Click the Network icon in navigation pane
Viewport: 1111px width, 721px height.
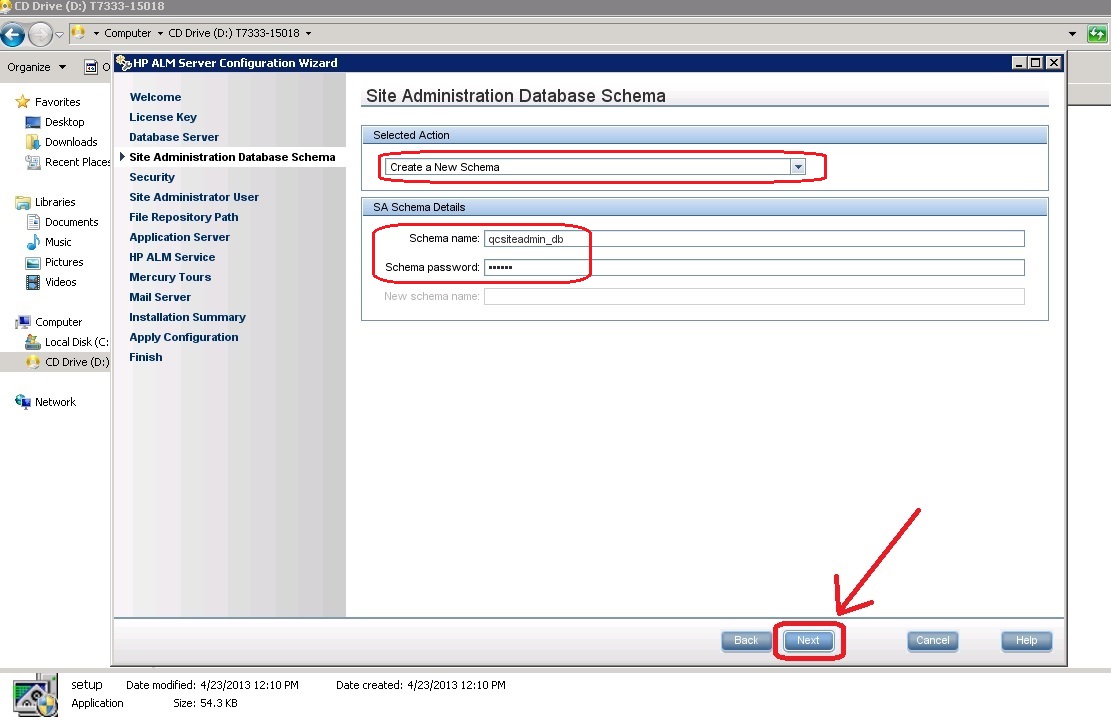click(23, 402)
